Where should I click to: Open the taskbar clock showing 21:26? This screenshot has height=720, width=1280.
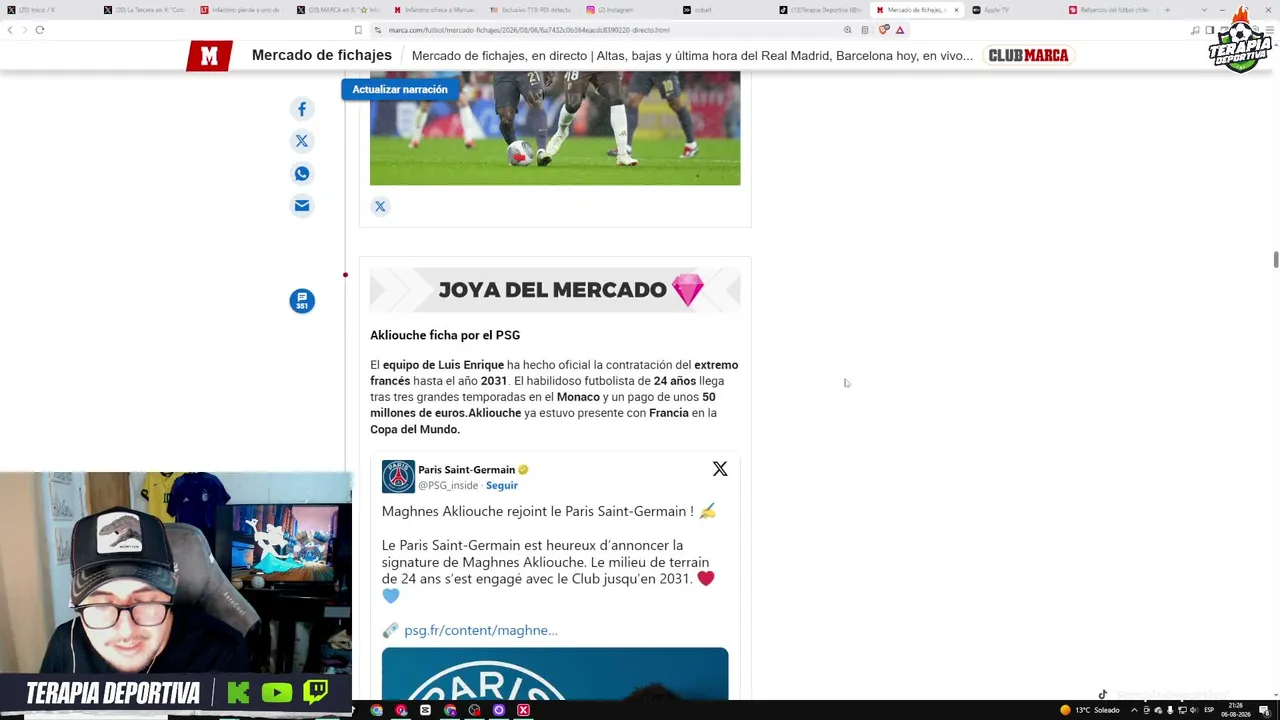1236,710
